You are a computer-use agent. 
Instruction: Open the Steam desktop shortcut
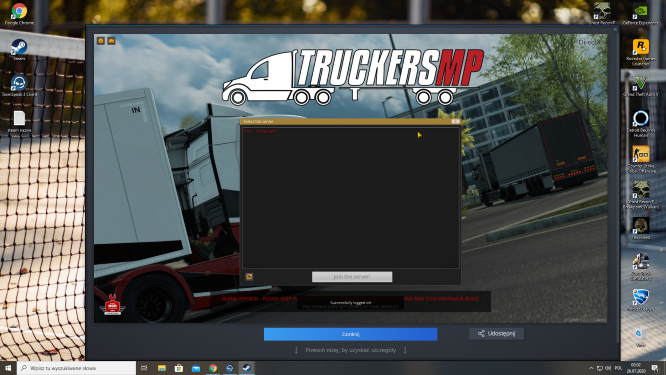pos(19,50)
